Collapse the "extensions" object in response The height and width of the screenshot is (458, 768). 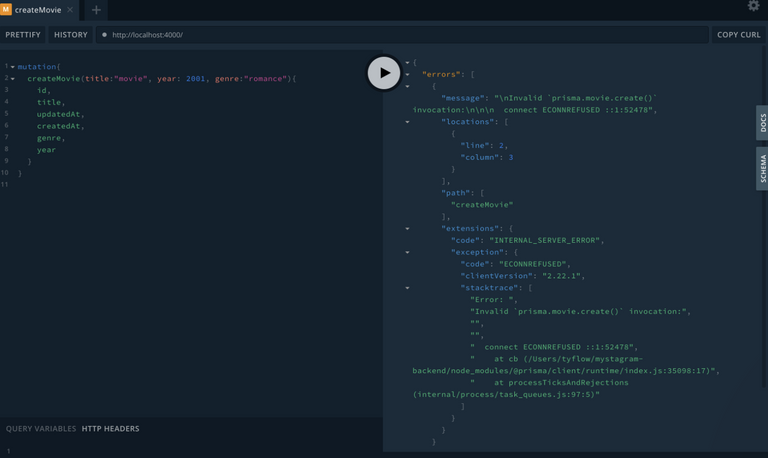click(407, 229)
